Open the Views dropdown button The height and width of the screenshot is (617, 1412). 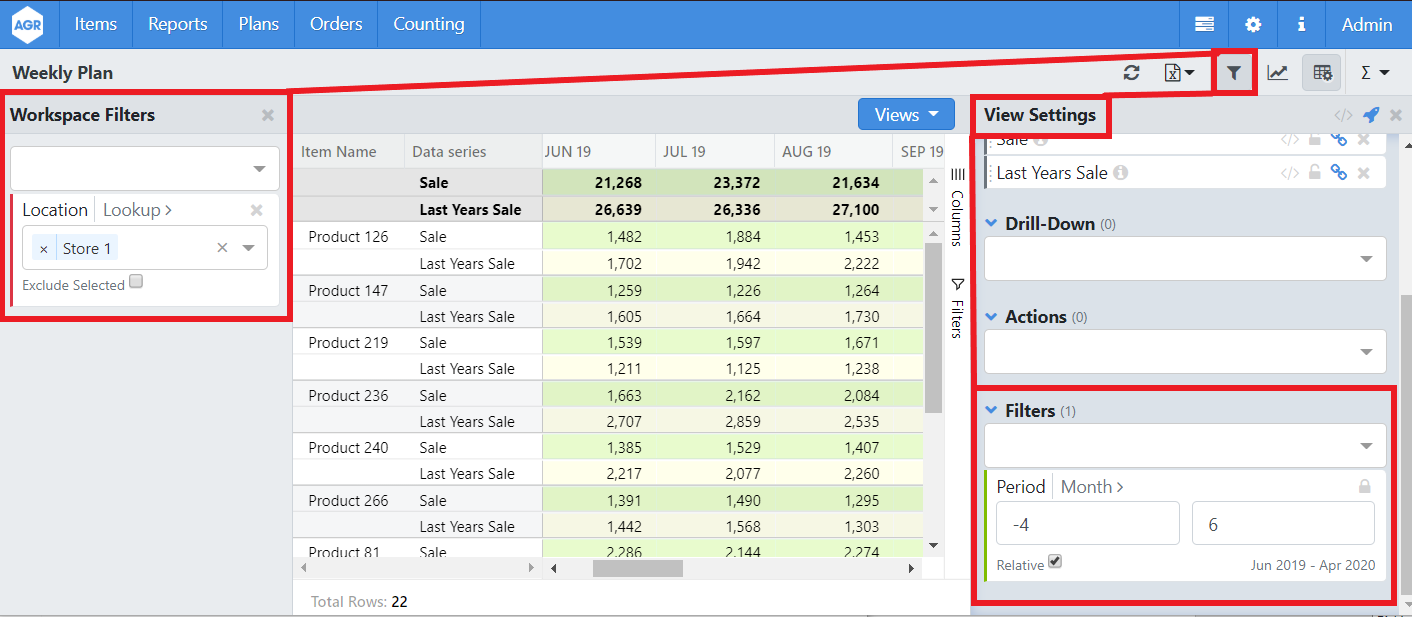906,115
